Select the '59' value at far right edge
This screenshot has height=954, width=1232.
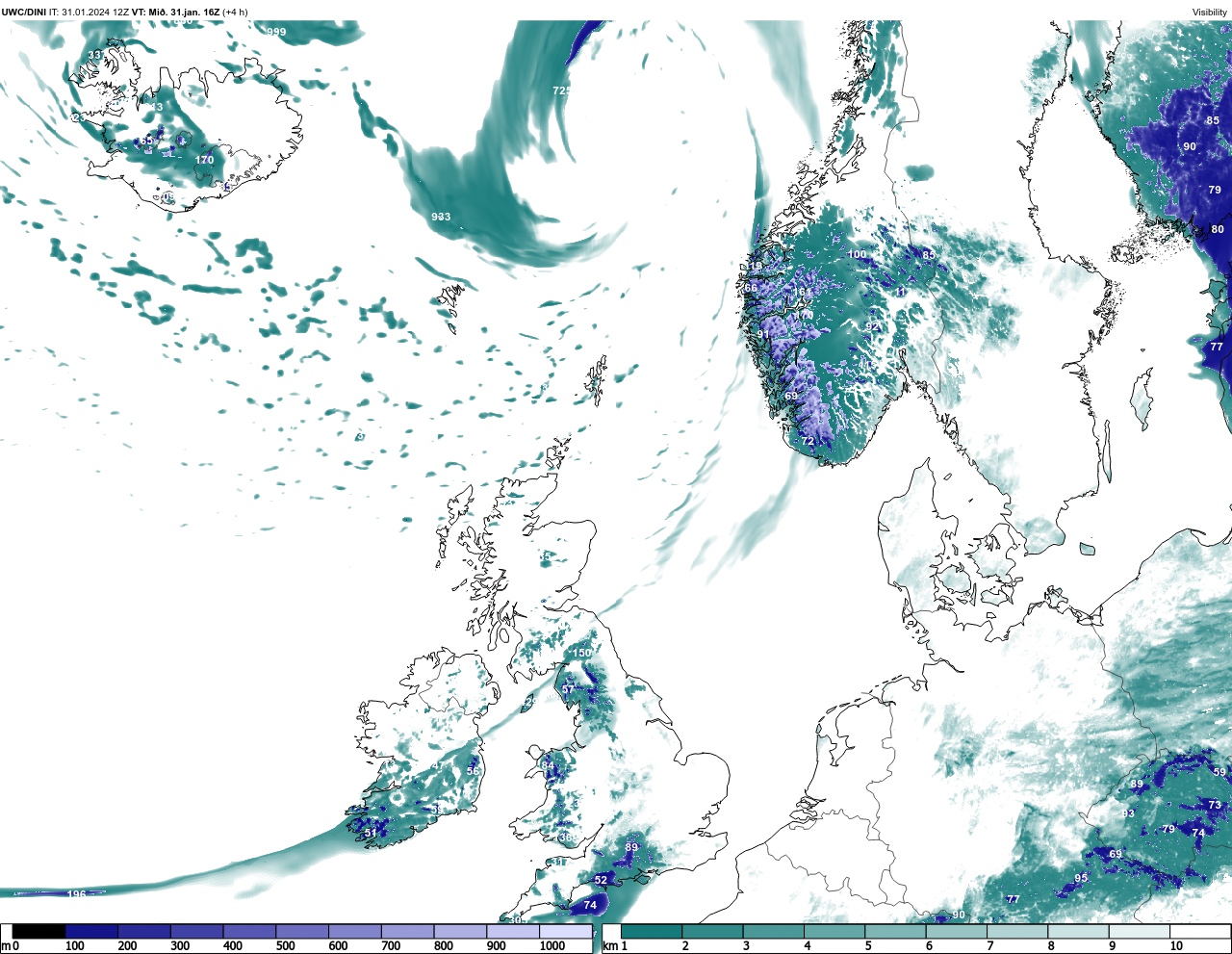1220,772
